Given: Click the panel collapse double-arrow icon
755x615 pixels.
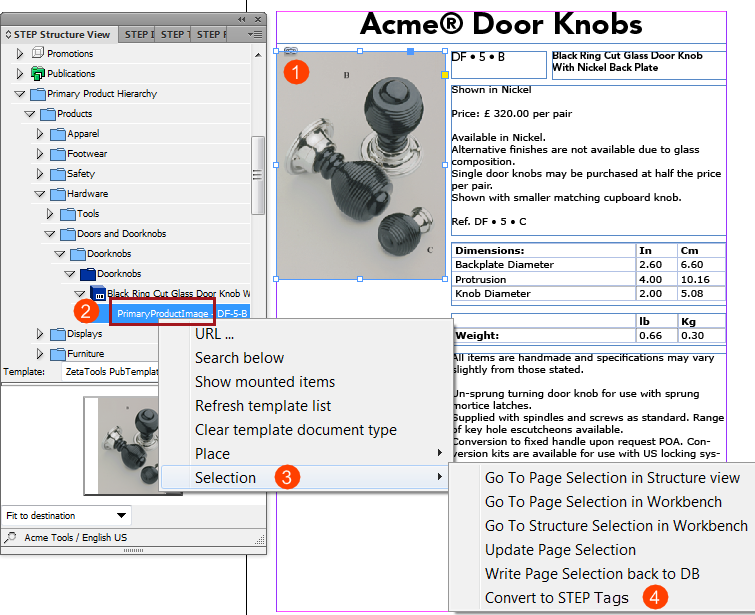Looking at the screenshot, I should pos(242,19).
